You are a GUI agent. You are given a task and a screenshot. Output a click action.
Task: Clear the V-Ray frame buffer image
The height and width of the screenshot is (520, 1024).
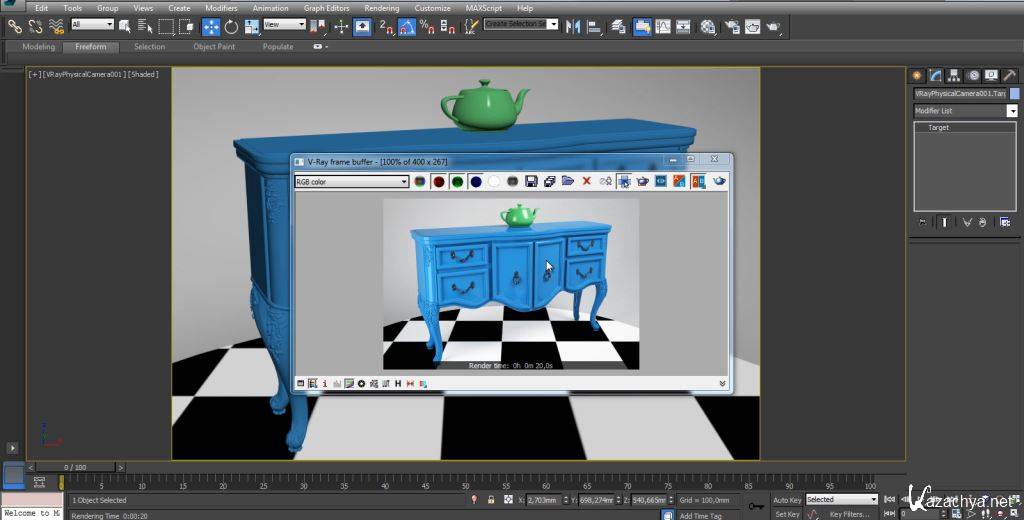pos(586,181)
